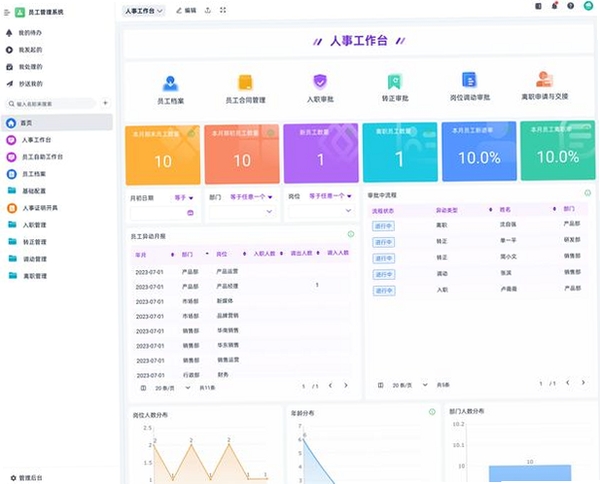Click the fullscreen icon in the top bar
The width and height of the screenshot is (600, 484).
point(223,10)
